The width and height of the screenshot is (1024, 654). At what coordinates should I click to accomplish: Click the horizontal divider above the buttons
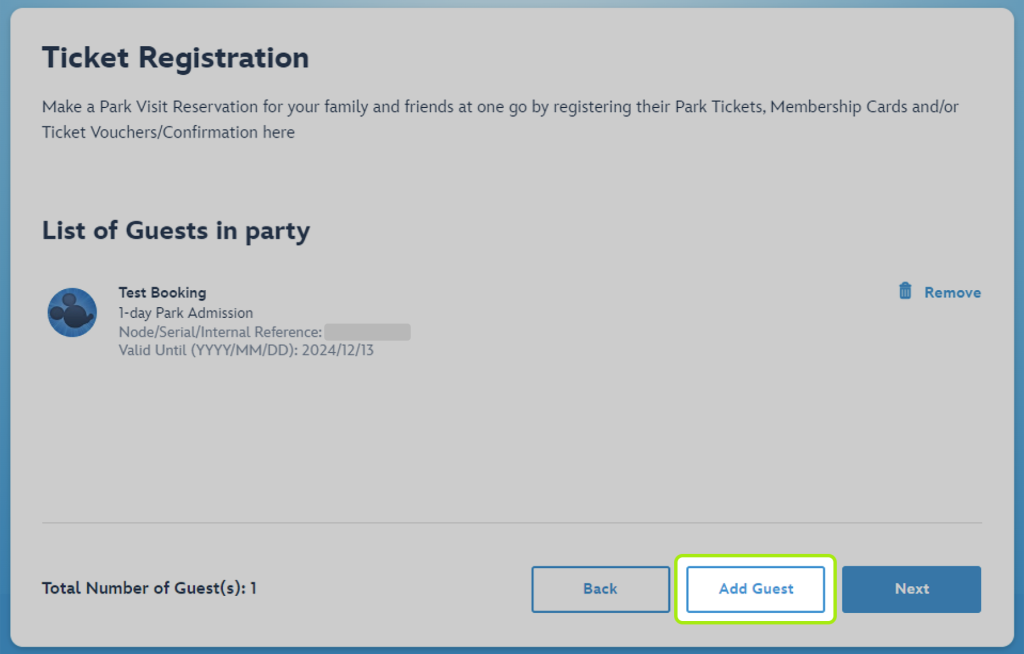click(x=511, y=522)
